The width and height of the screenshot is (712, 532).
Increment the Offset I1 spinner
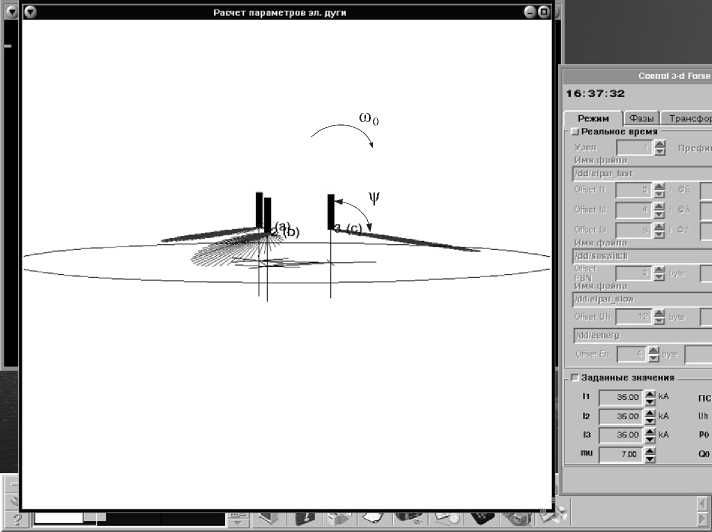click(659, 186)
